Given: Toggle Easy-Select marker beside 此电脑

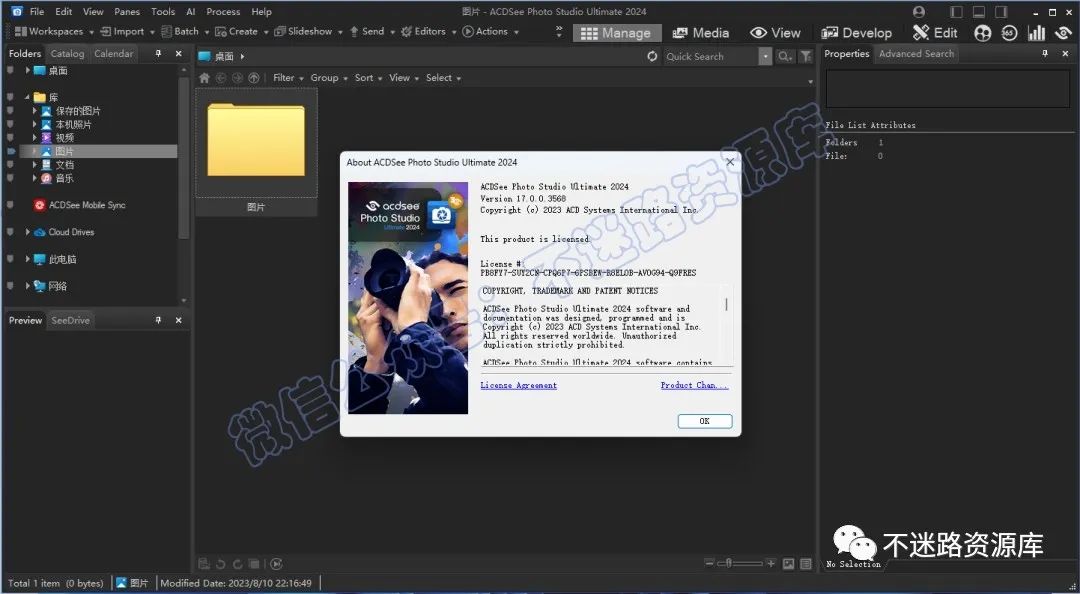Looking at the screenshot, I should pos(10,259).
